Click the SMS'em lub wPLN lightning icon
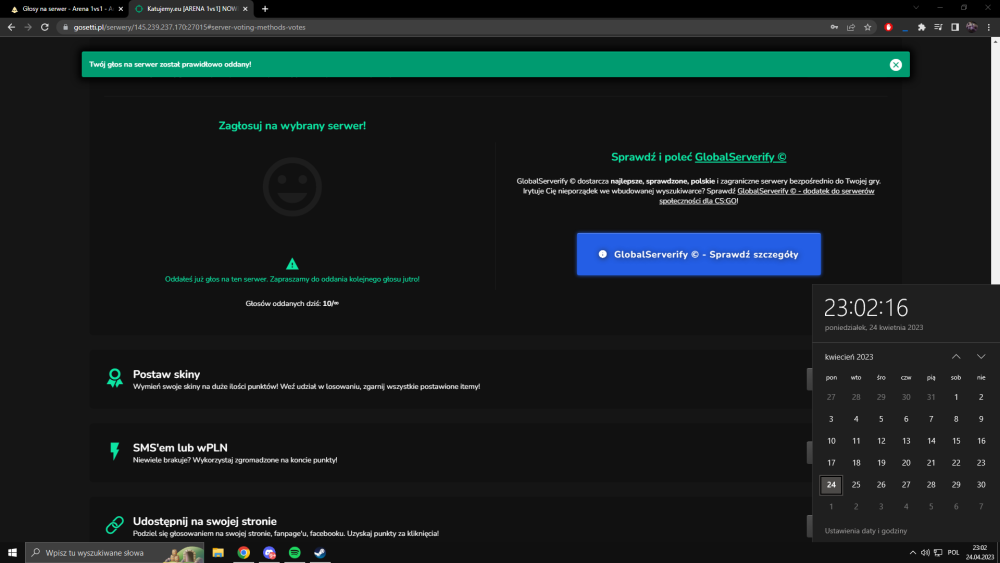The image size is (1000, 563). [x=115, y=451]
